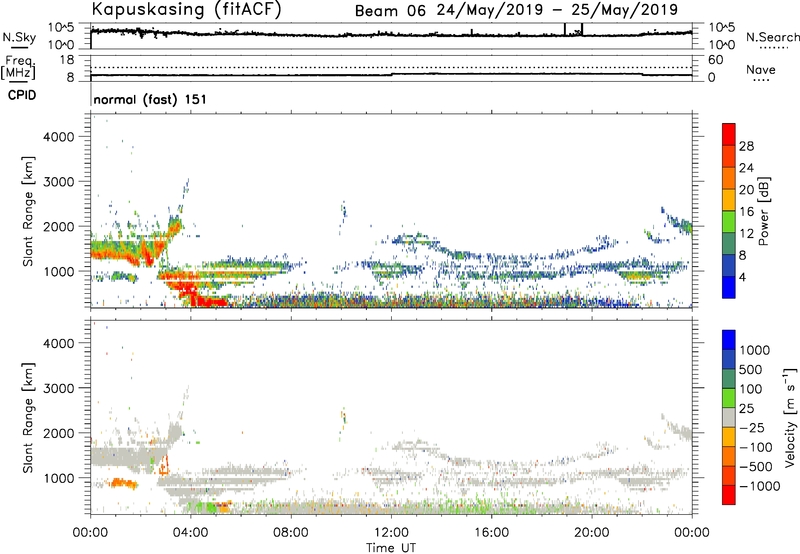
Task: Pick the red top segment of Power colorbar
Action: [x=729, y=134]
